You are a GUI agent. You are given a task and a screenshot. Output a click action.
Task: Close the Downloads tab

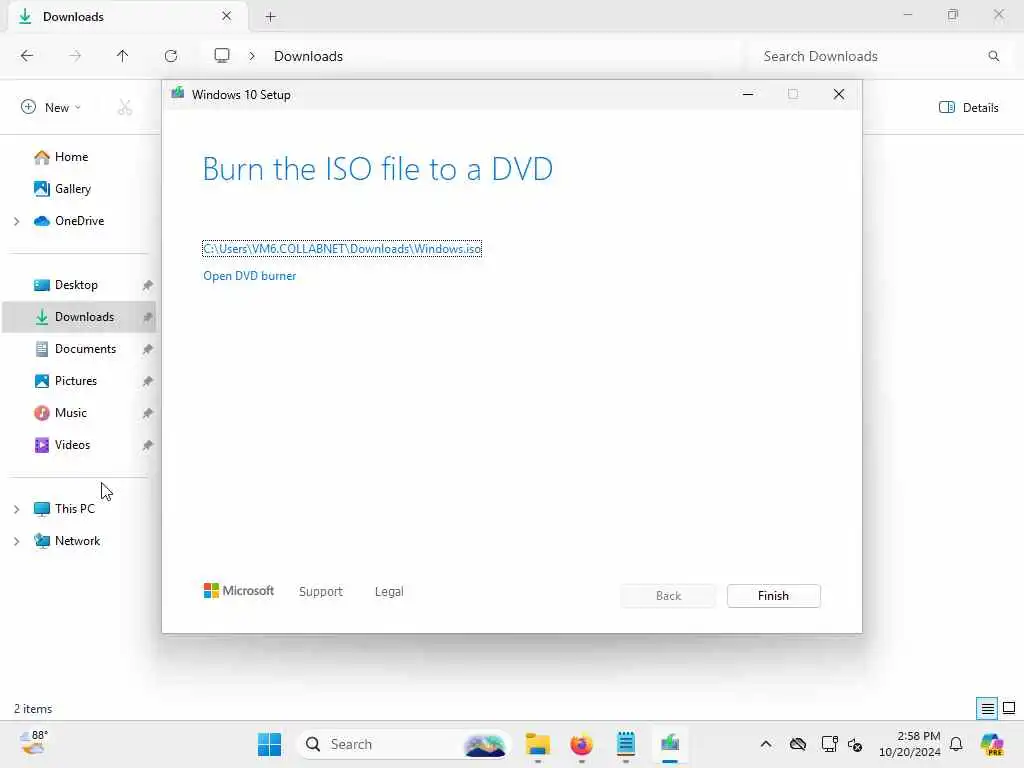click(227, 16)
